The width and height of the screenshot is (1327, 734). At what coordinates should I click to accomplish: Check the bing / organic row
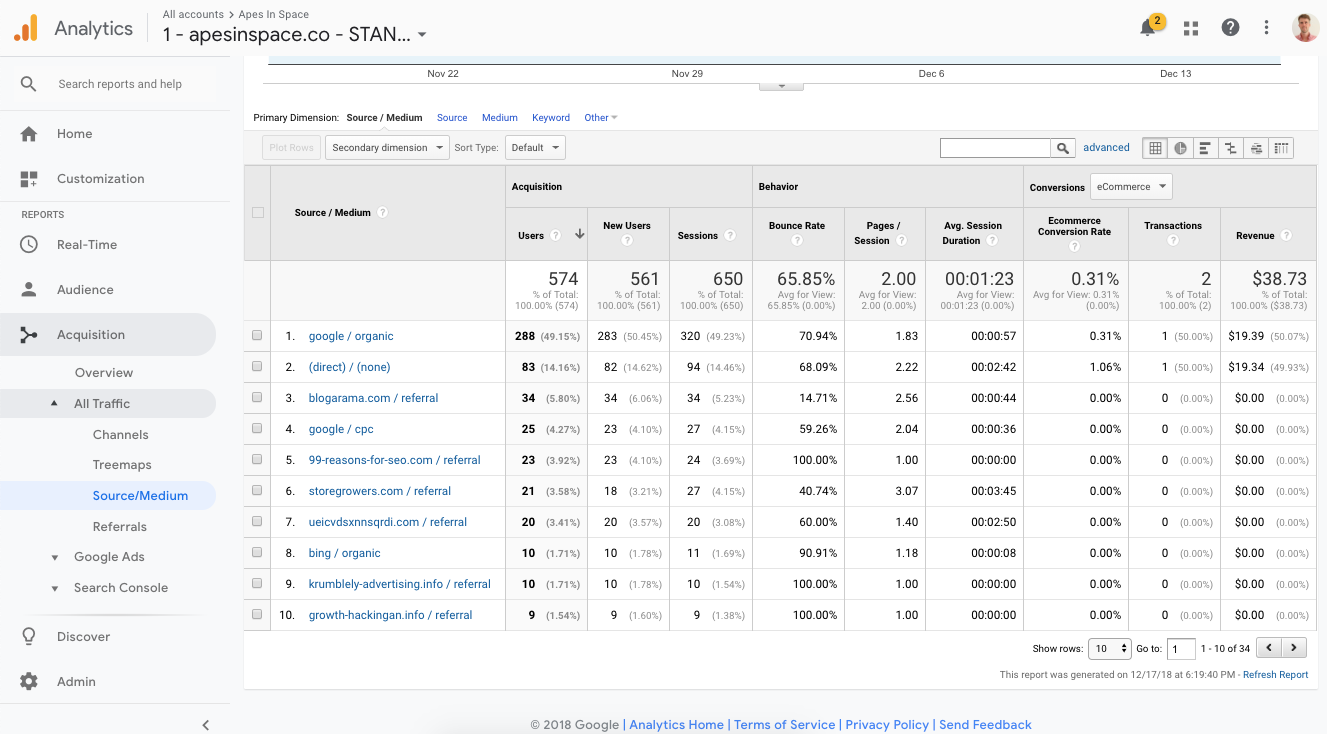(x=257, y=553)
